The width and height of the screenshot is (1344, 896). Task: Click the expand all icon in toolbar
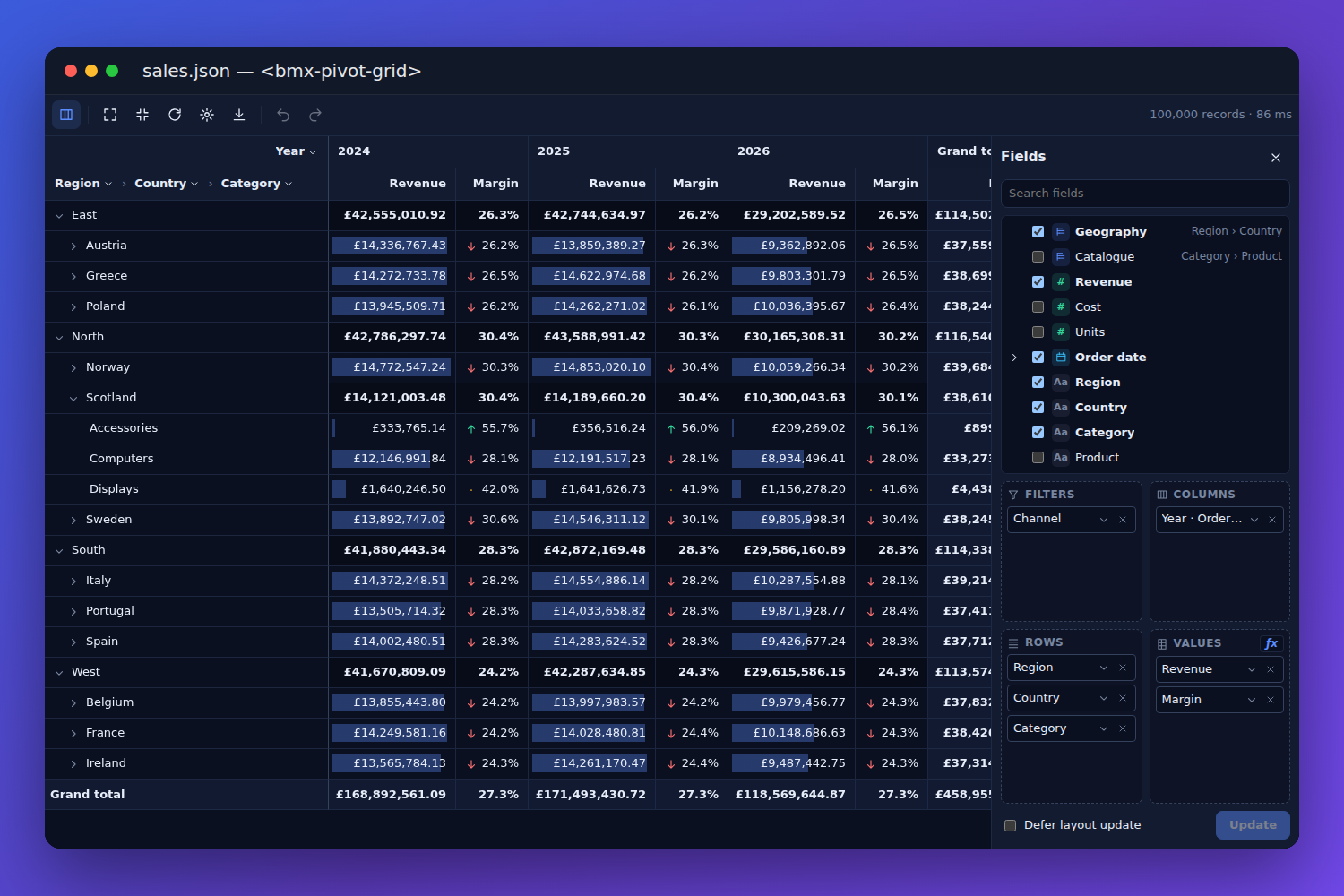(110, 115)
